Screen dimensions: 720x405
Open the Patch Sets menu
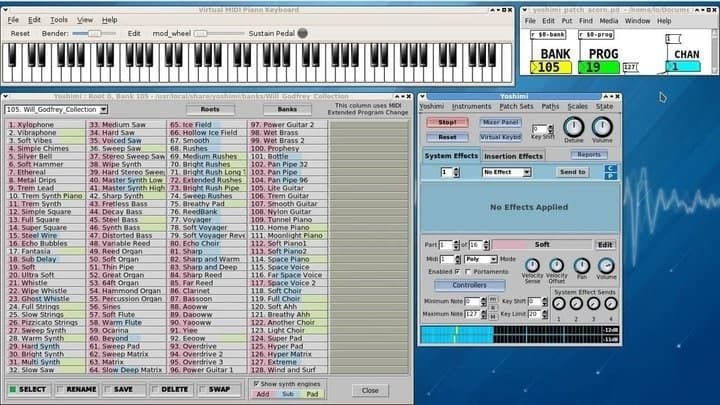[x=516, y=106]
